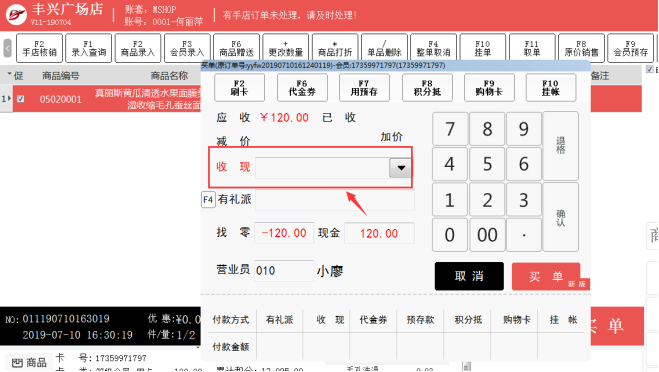Viewport: 659px width, 372px height.
Task: Tap keypad double zero 00
Action: click(x=487, y=235)
